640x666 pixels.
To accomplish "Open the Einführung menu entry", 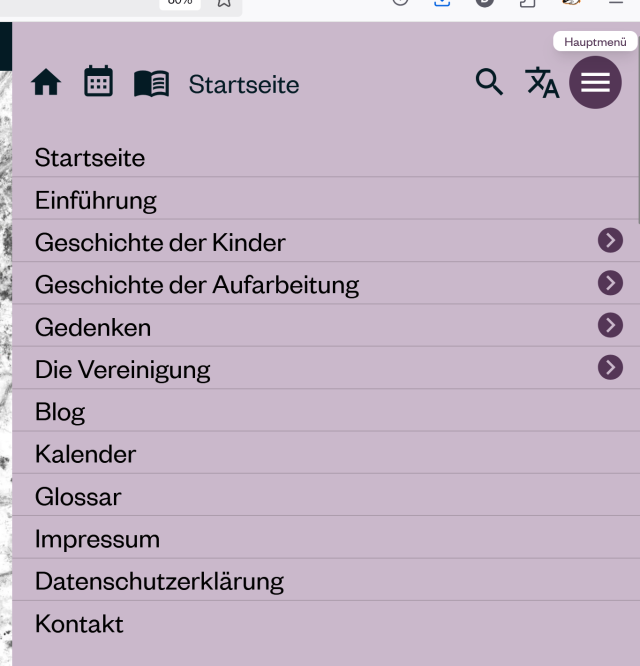I will point(96,200).
